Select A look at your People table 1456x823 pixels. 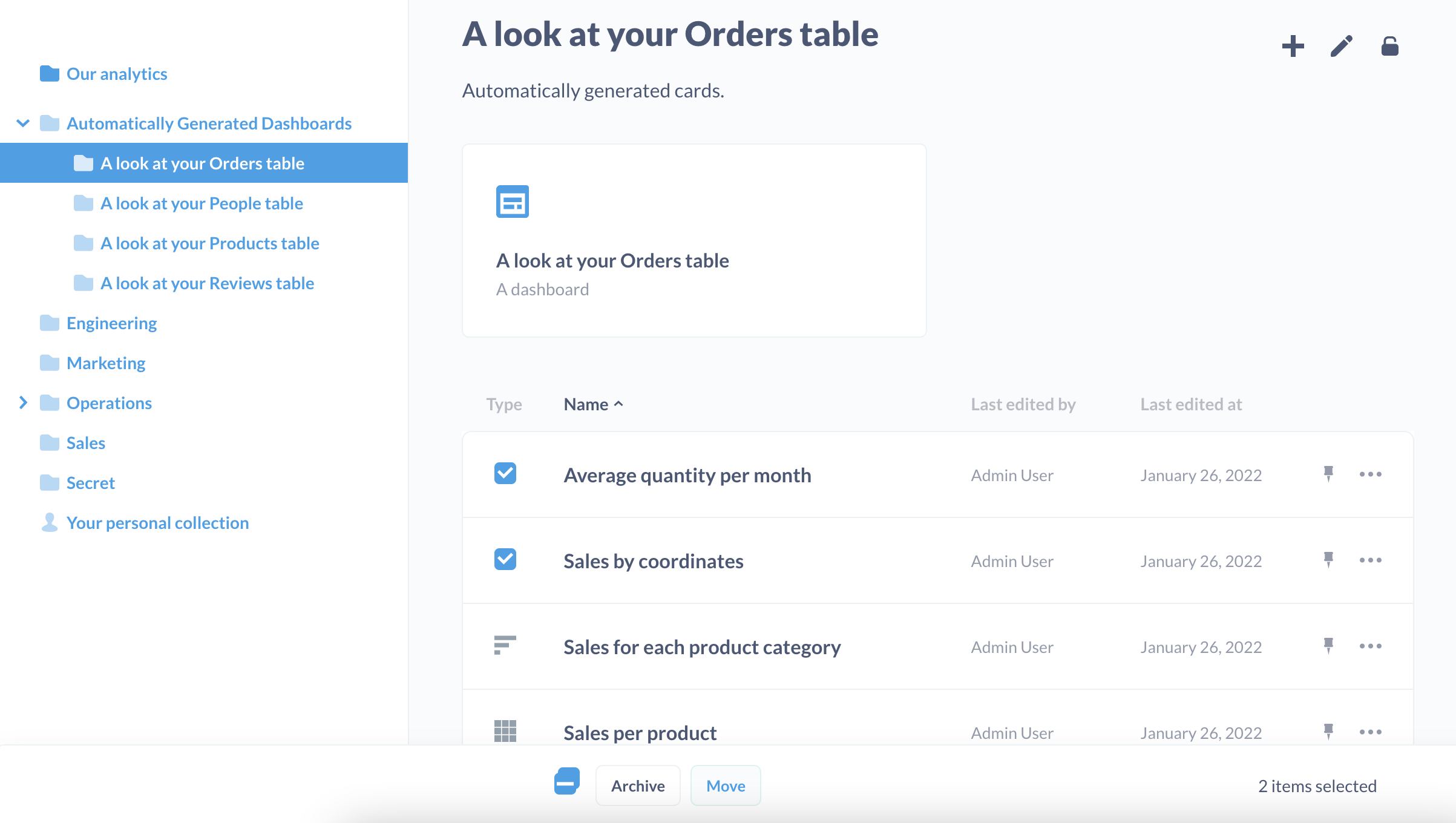click(202, 203)
